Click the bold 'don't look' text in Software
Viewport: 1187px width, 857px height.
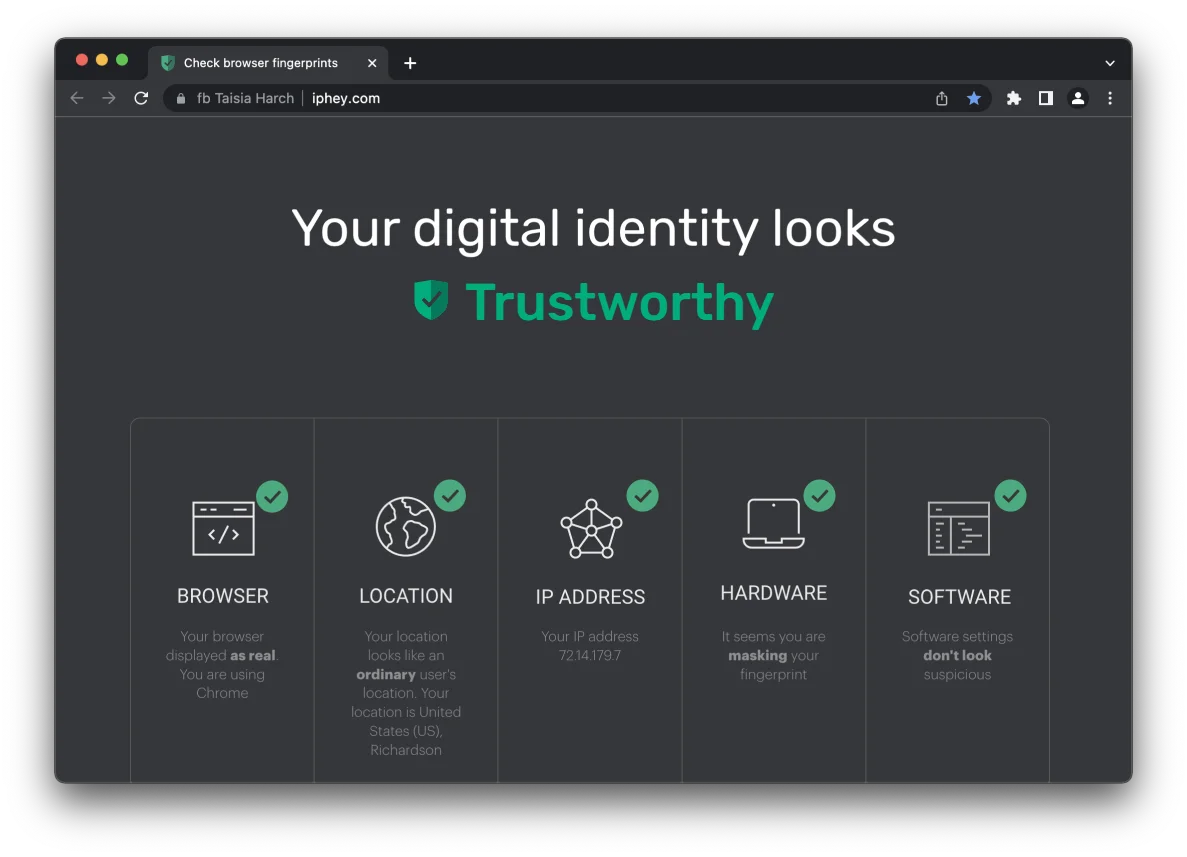[957, 656]
